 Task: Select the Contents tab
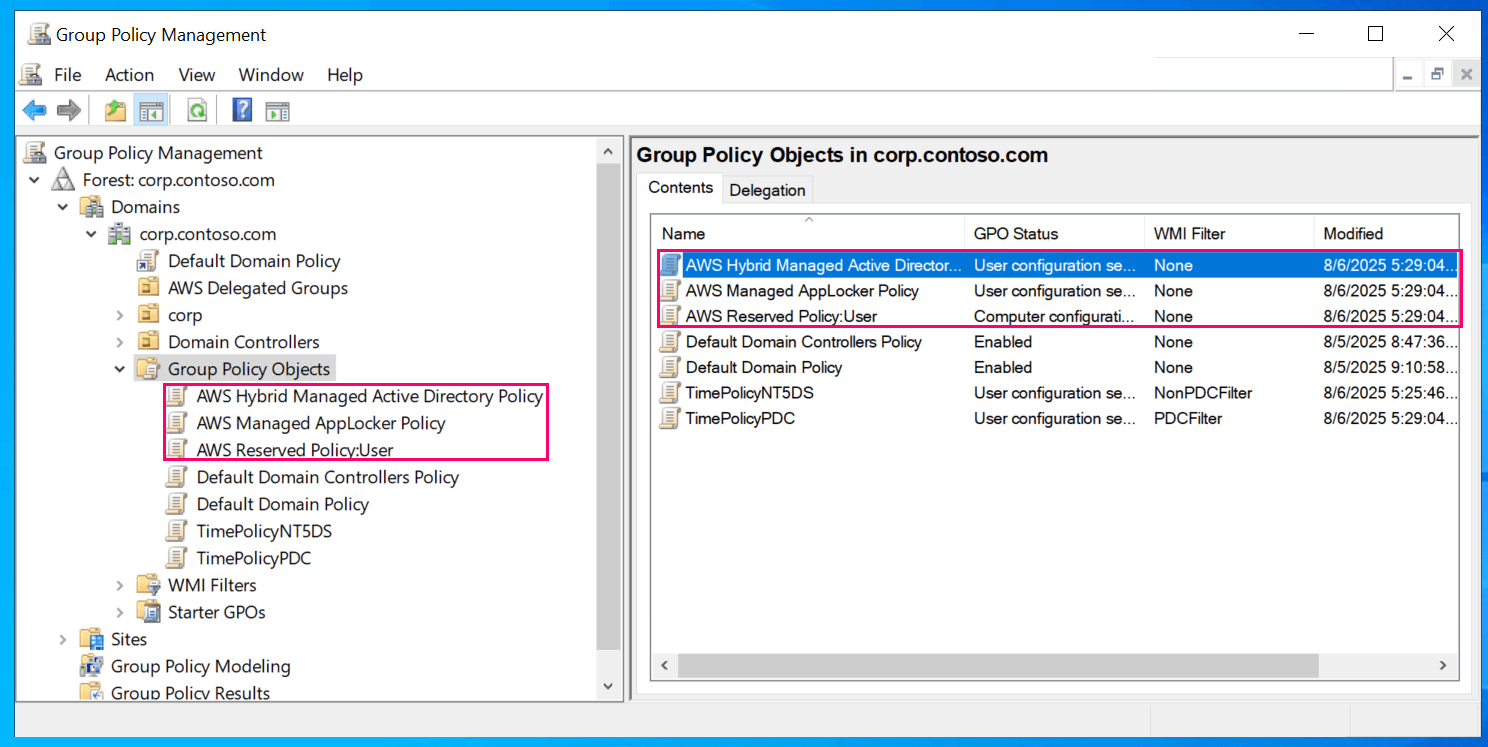point(680,188)
